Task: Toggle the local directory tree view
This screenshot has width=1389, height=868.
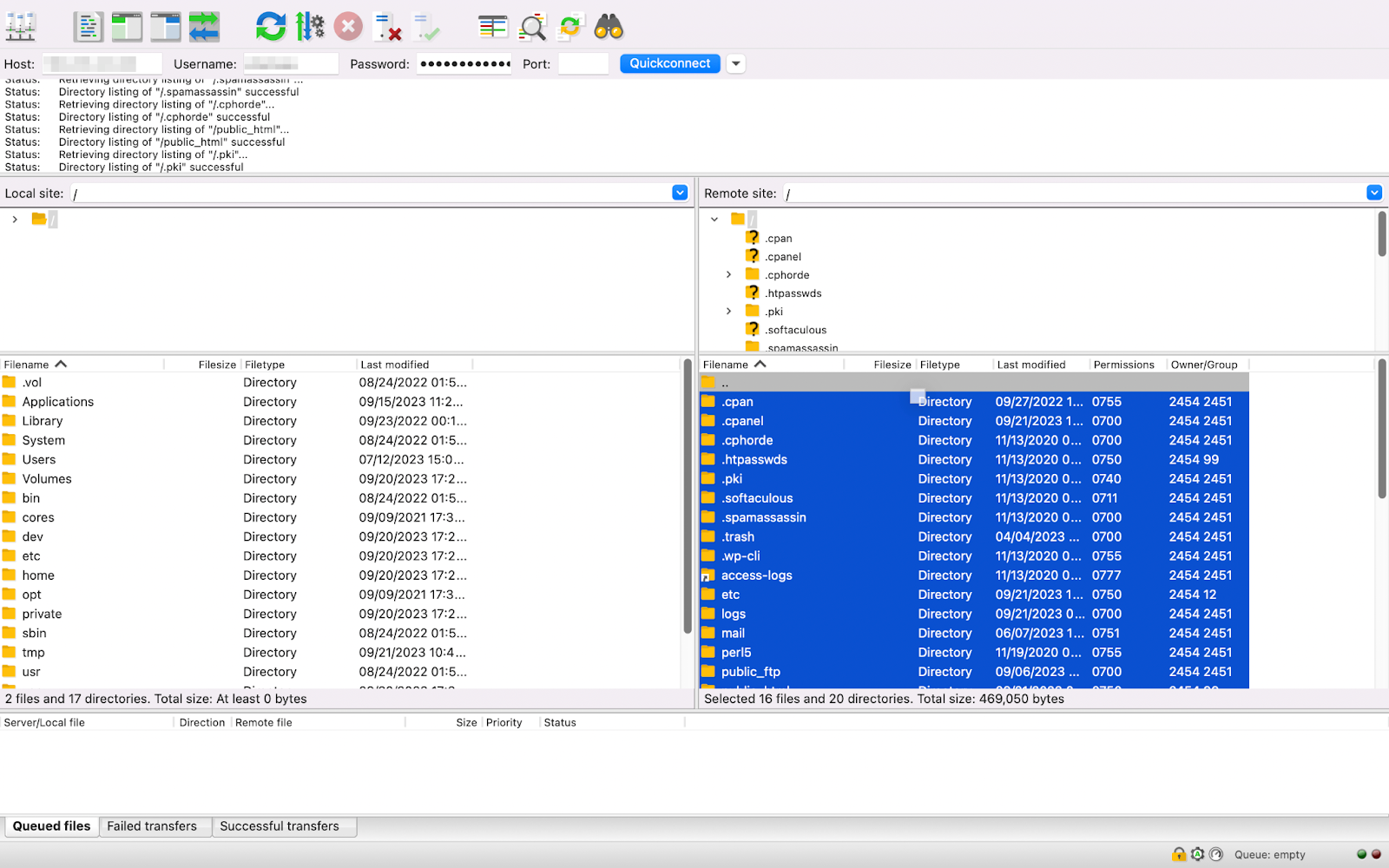Action: click(x=127, y=28)
